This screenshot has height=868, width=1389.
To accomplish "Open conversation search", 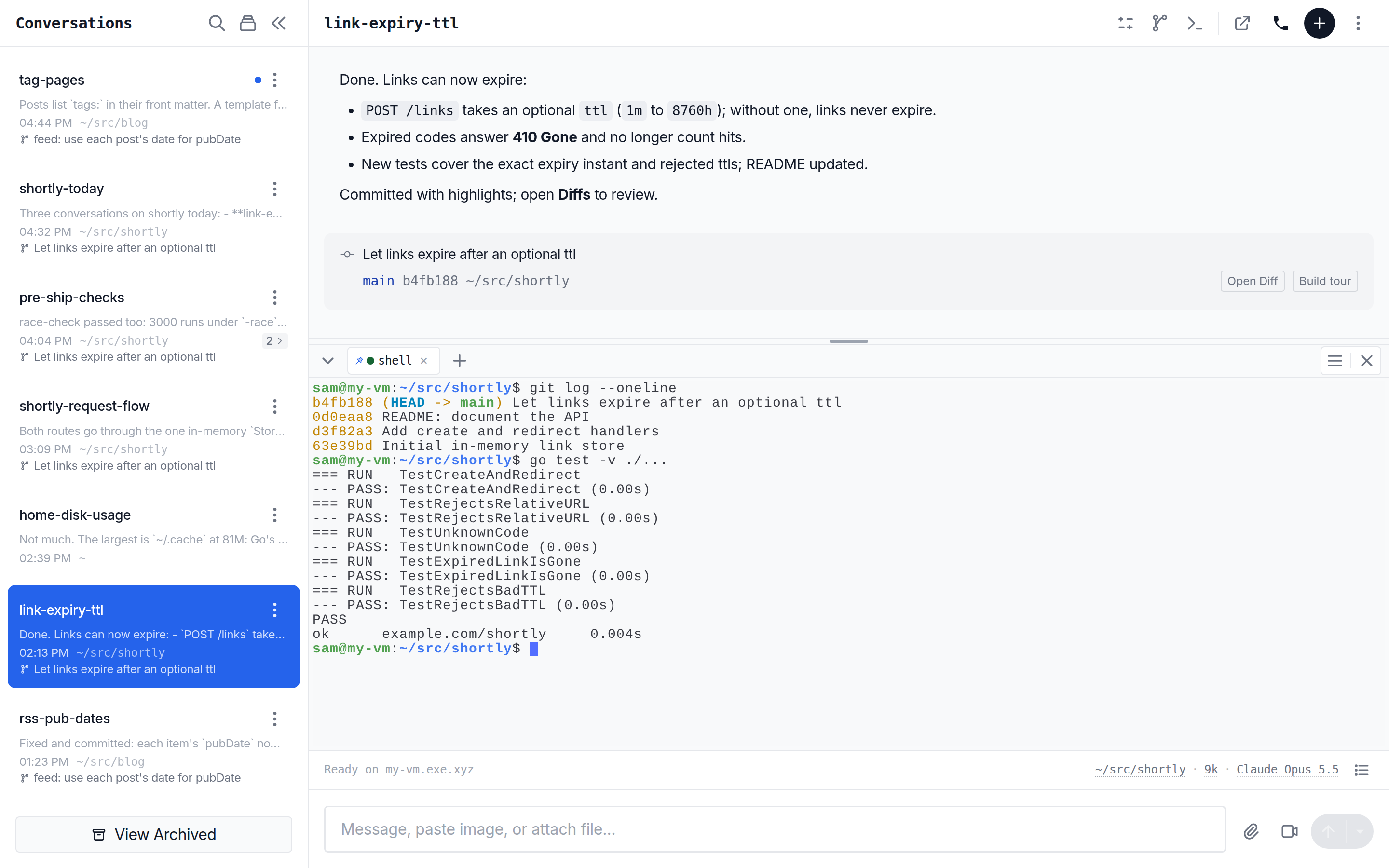I will (217, 23).
